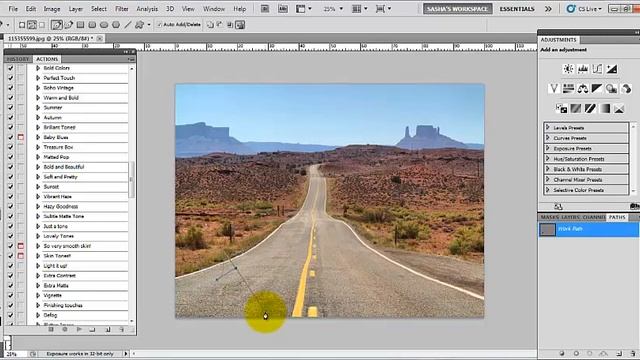Open the CS Live menu
The height and width of the screenshot is (360, 640).
point(584,9)
